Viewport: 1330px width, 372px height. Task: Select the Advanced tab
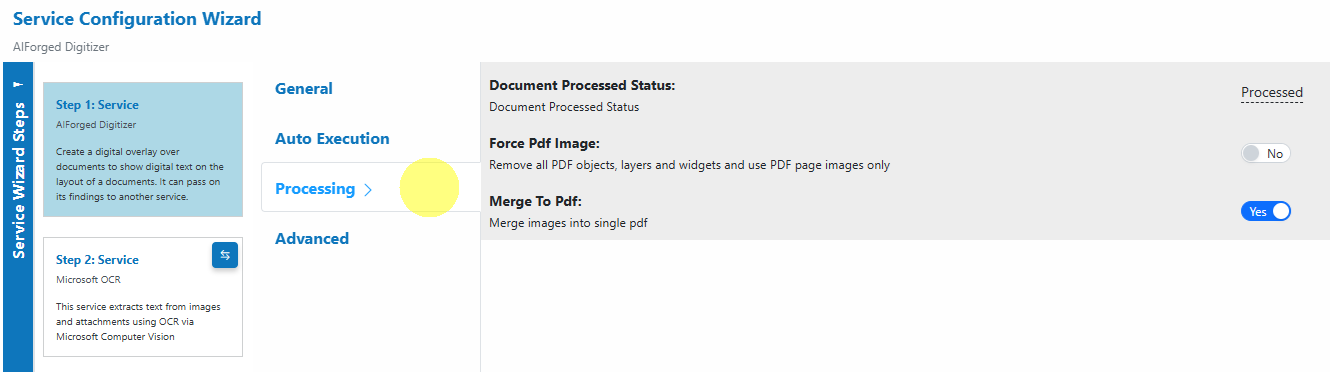click(x=311, y=238)
